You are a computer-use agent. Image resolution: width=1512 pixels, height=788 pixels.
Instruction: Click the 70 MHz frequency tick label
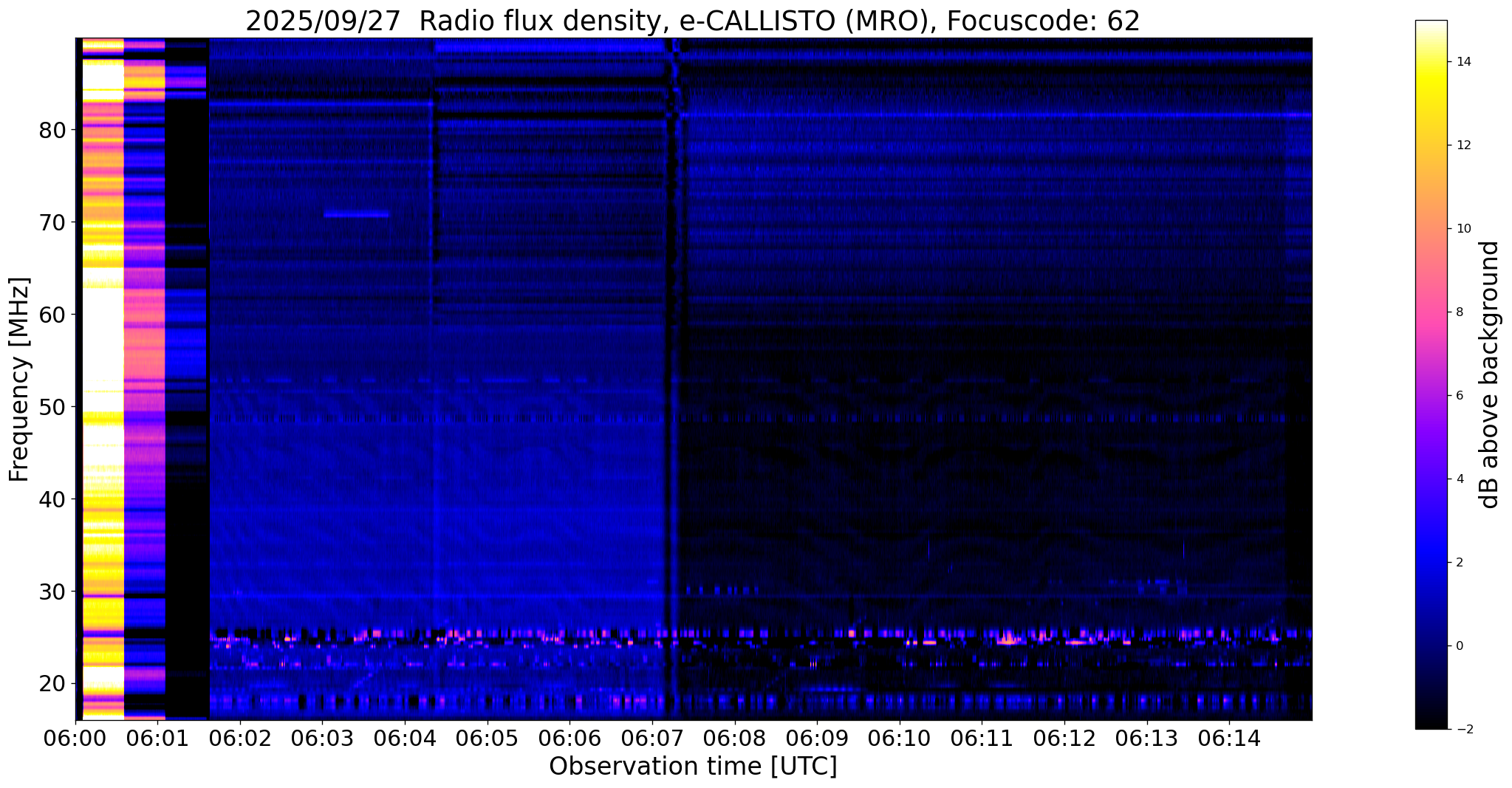tap(52, 222)
